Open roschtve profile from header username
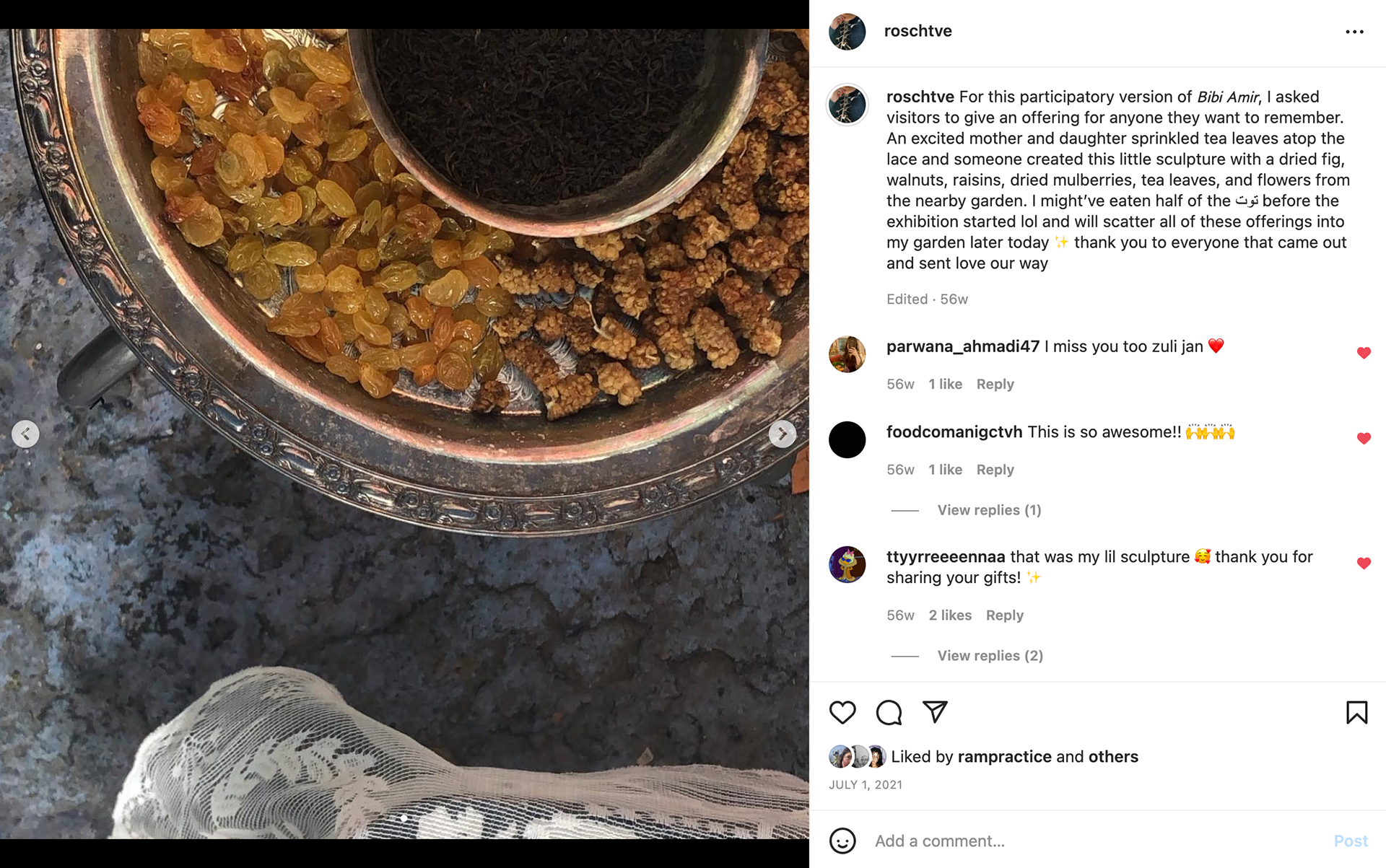Viewport: 1386px width, 868px height. [x=918, y=31]
